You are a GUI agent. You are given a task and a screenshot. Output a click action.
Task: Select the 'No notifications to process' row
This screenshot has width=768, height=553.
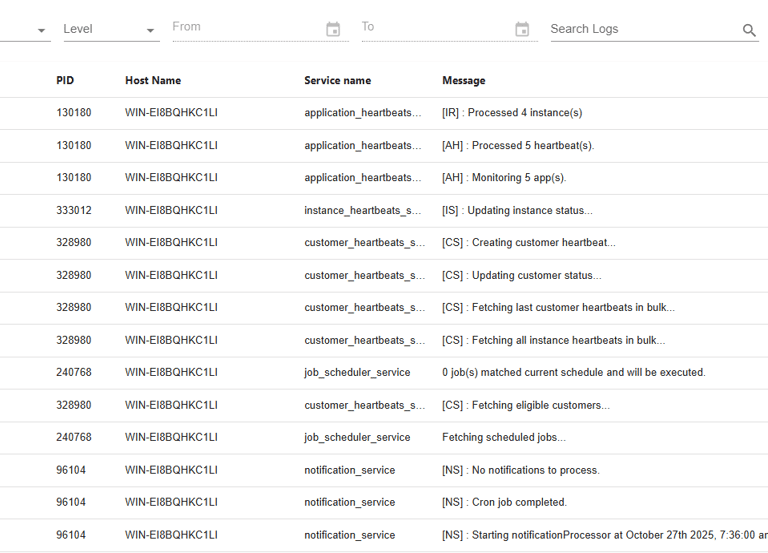[x=521, y=470]
